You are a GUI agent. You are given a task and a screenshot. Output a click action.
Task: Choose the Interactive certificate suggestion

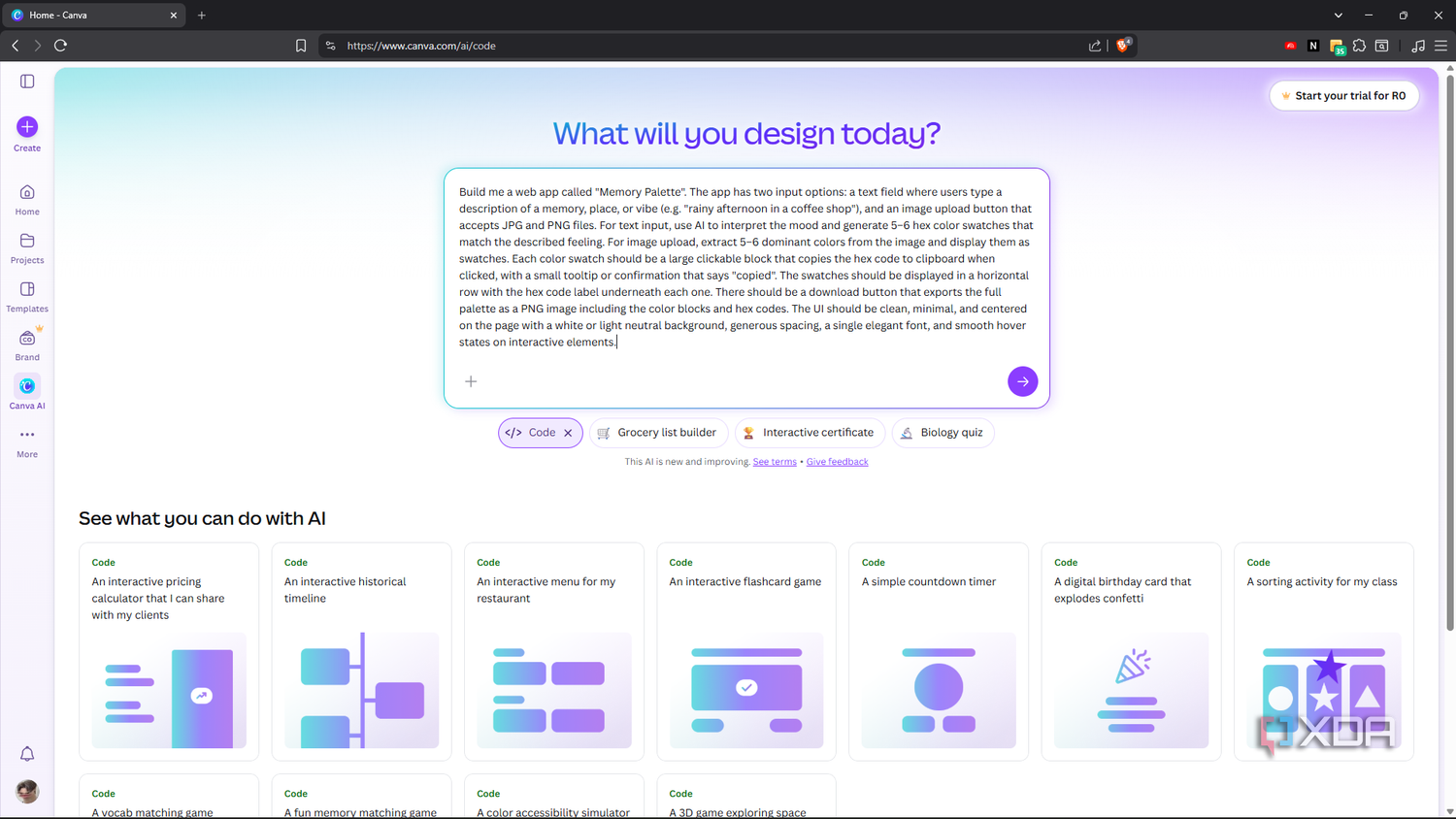pyautogui.click(x=810, y=433)
